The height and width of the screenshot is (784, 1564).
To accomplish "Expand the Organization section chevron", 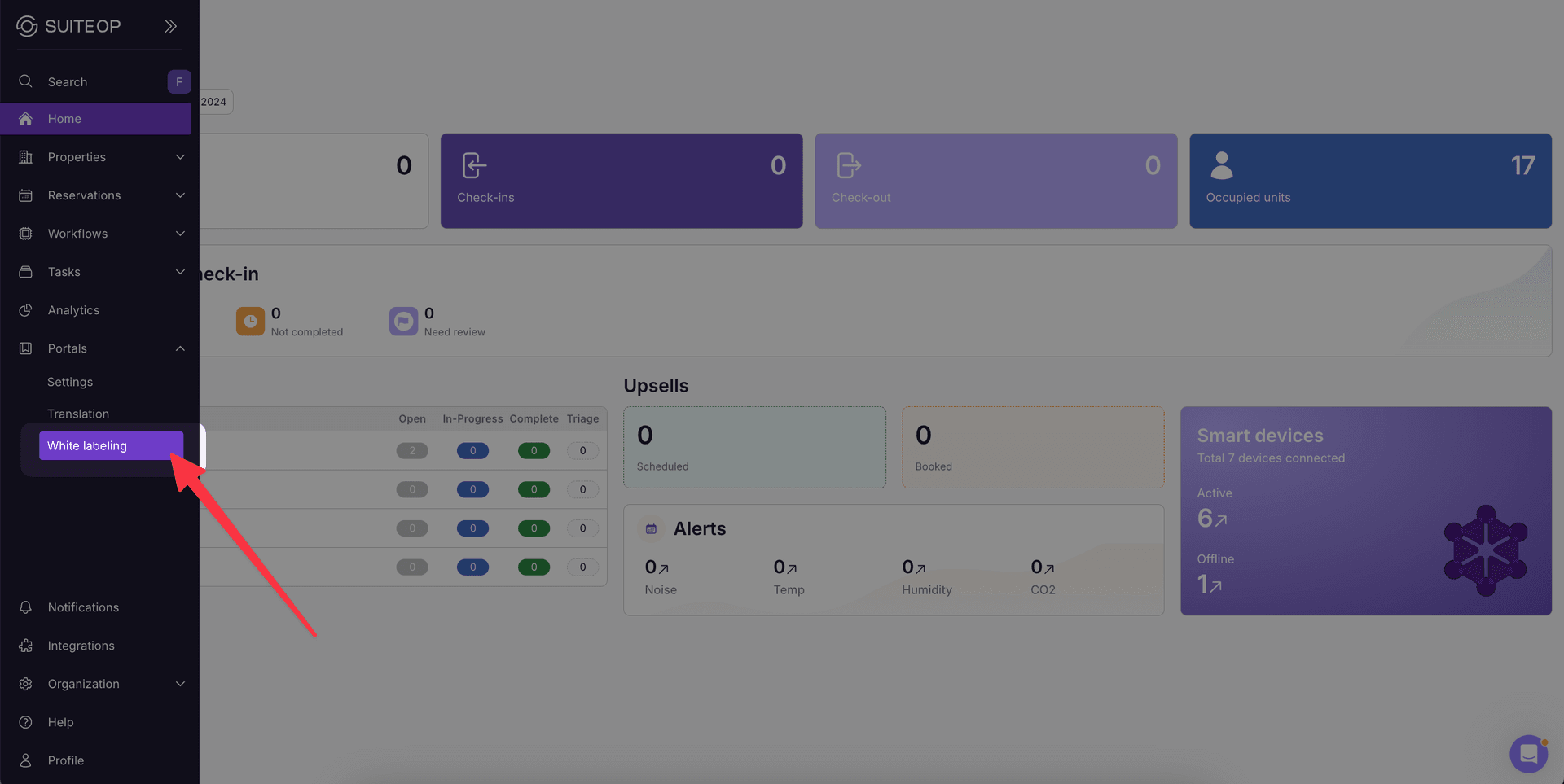I will [180, 684].
